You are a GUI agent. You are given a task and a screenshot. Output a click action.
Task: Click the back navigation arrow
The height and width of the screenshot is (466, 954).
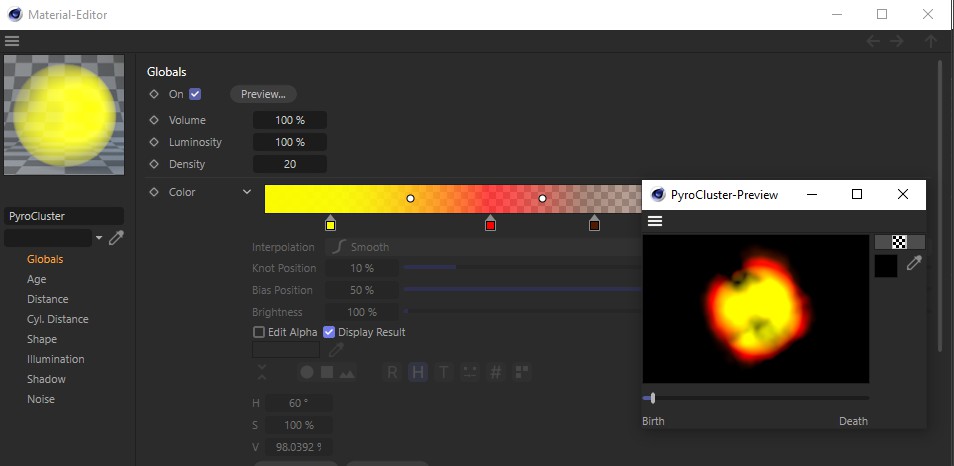click(873, 41)
